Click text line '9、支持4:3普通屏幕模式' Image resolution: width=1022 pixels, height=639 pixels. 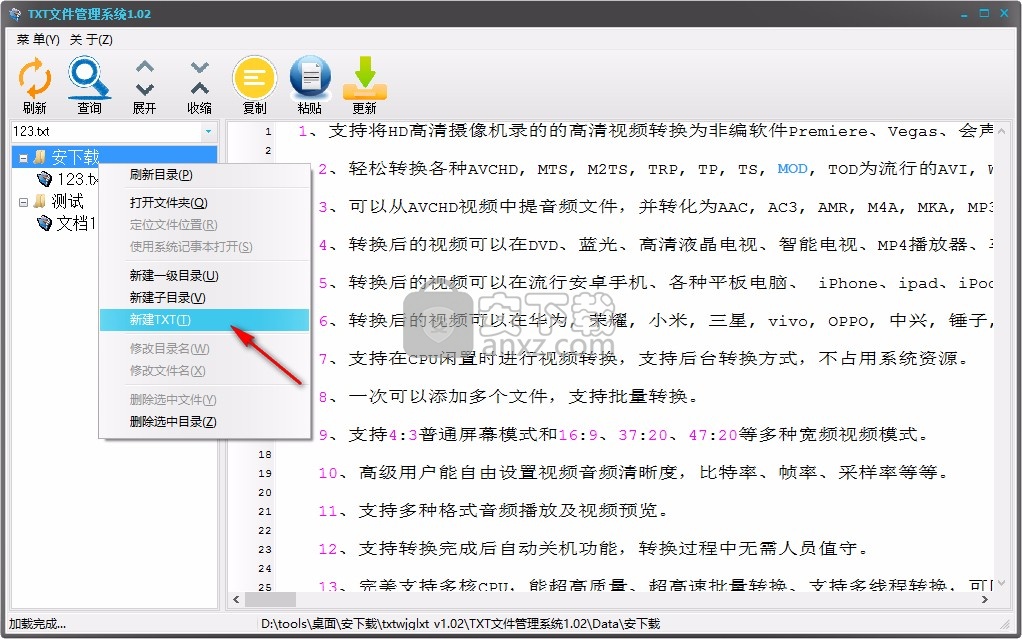[x=624, y=435]
